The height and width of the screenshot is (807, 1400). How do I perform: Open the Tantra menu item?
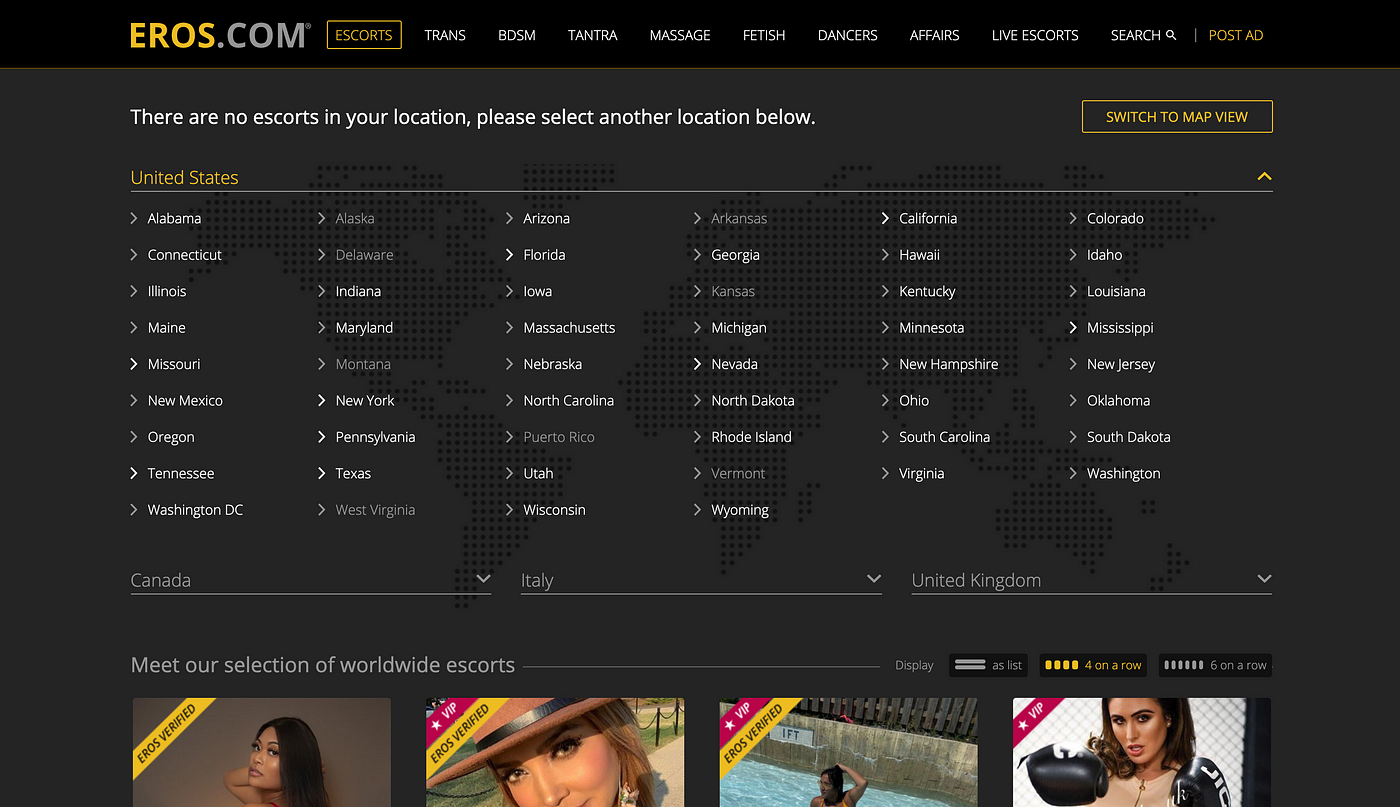[x=593, y=35]
